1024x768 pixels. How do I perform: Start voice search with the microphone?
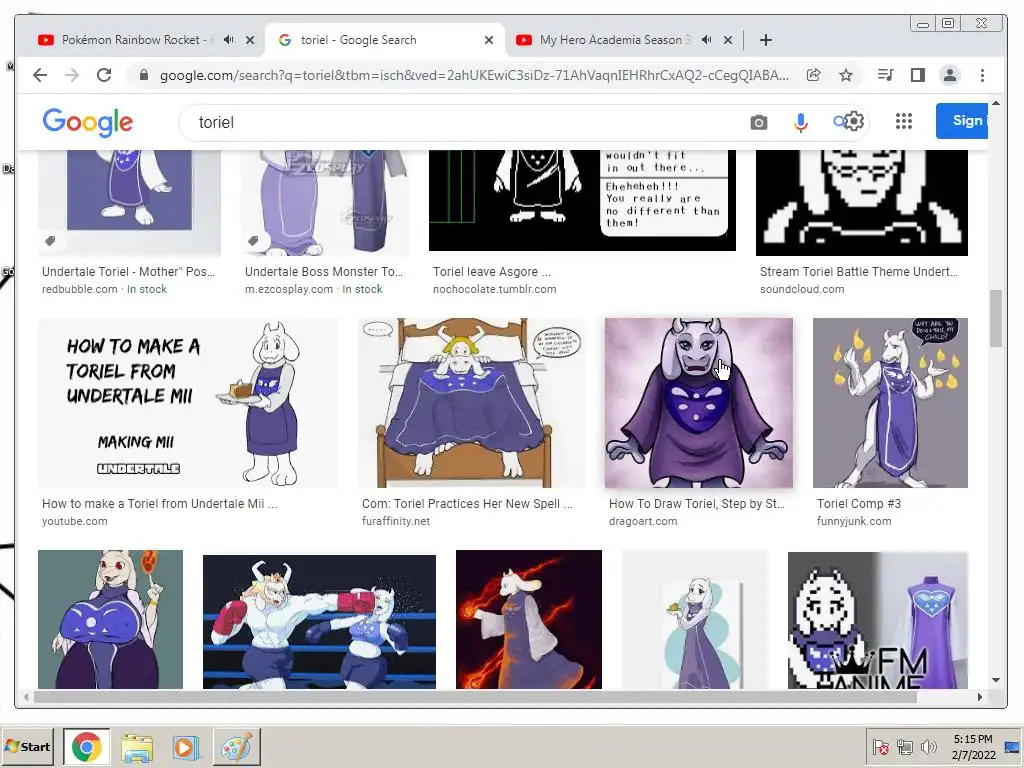(x=801, y=122)
